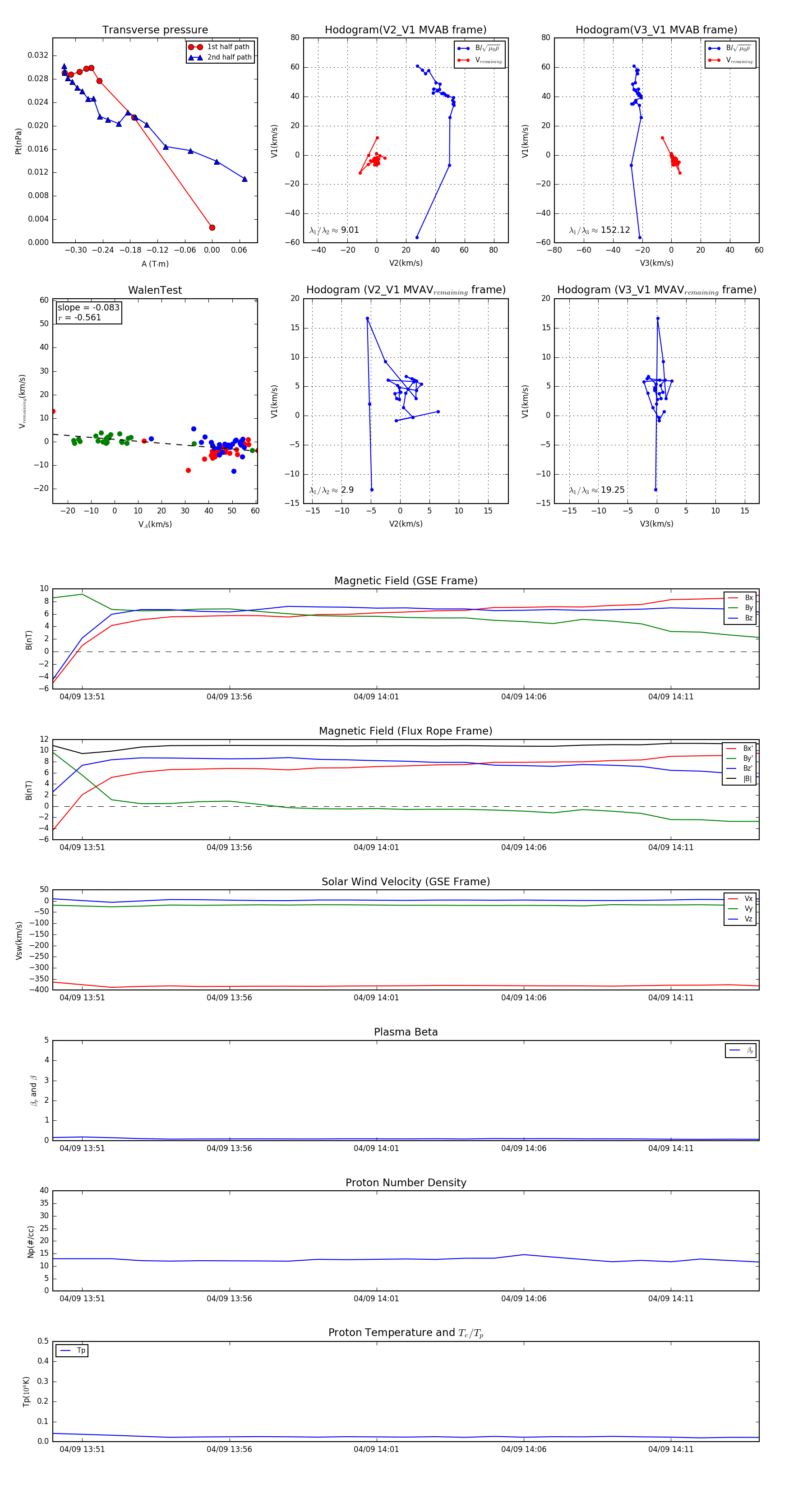812x1489 pixels.
Task: Click 'B/√μ0ρ' legend entry in V2_V1 MVAB hodogram
Action: click(x=479, y=49)
